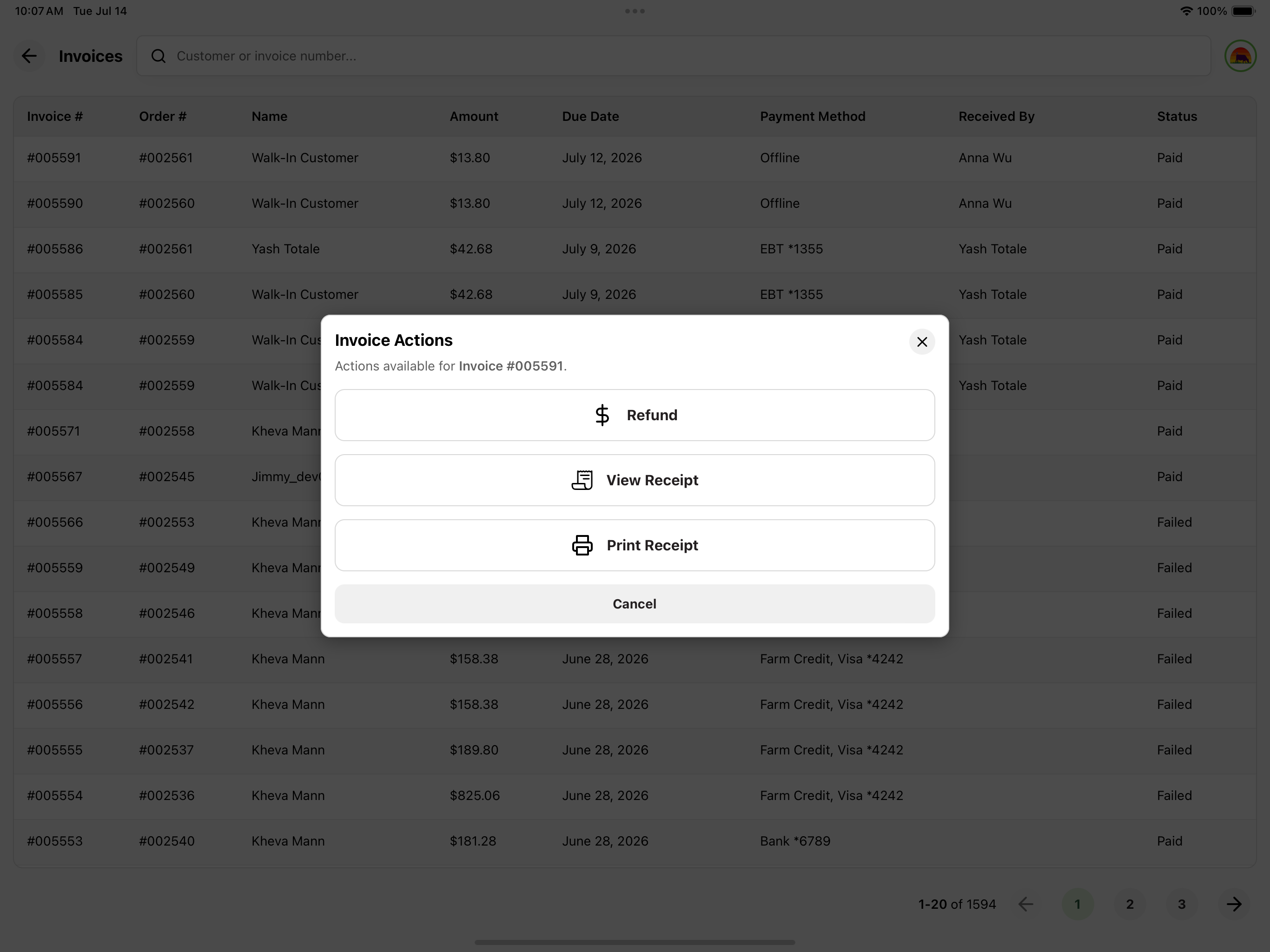1270x952 pixels.
Task: Click the Invoices page title
Action: [x=90, y=56]
